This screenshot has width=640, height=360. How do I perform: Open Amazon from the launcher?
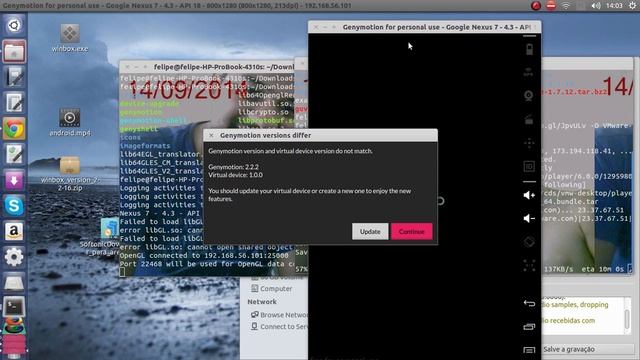(x=14, y=231)
